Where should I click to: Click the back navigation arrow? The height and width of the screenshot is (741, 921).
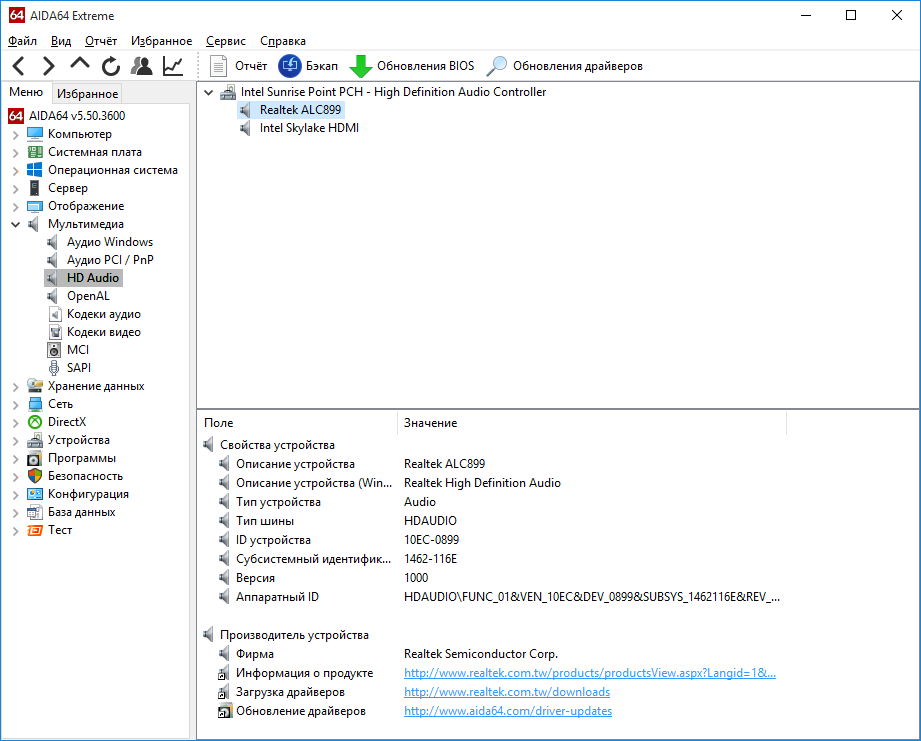19,66
